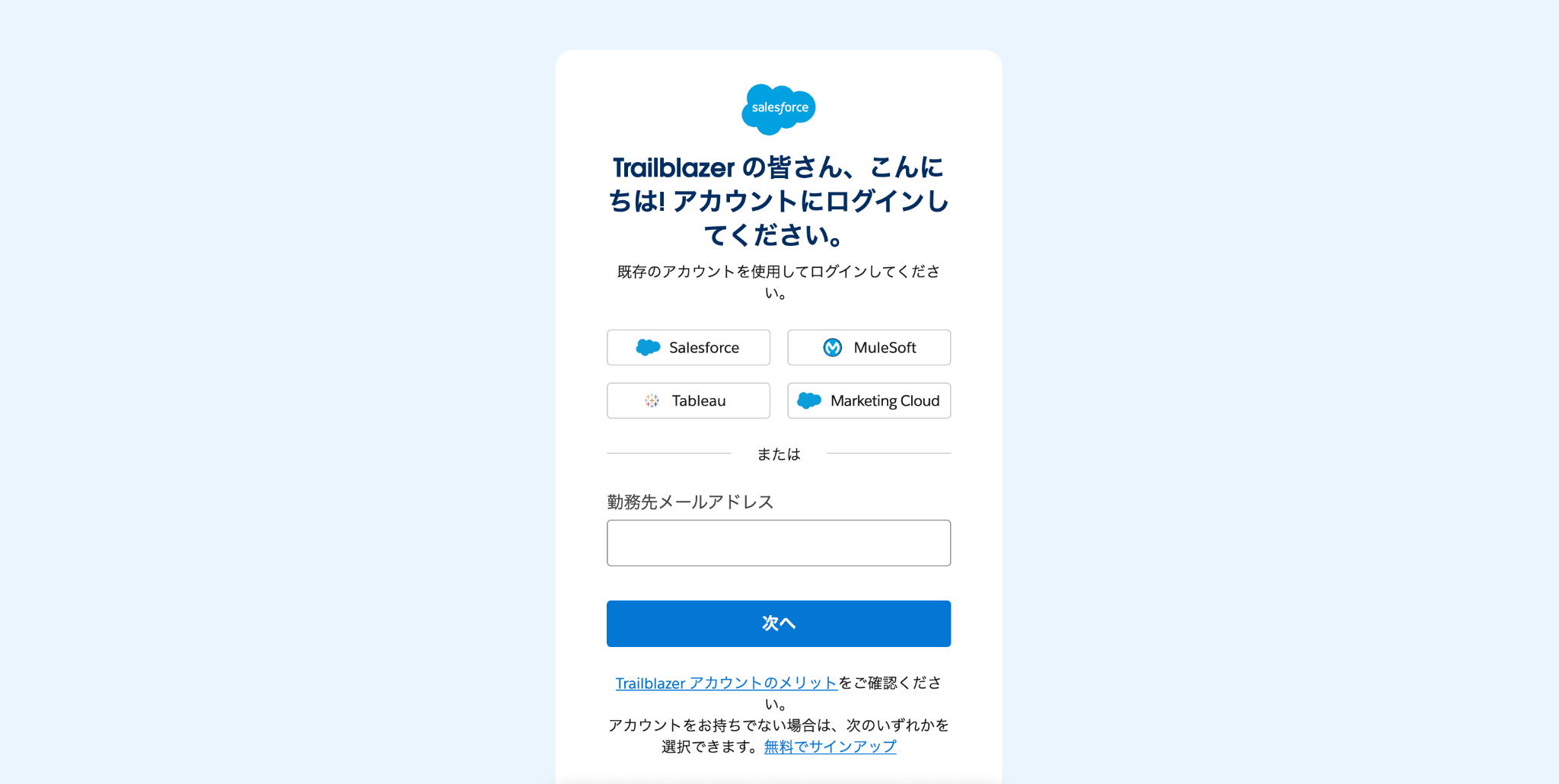Click the 勤務先メールアドレス field label
This screenshot has height=784, width=1559.
point(690,502)
